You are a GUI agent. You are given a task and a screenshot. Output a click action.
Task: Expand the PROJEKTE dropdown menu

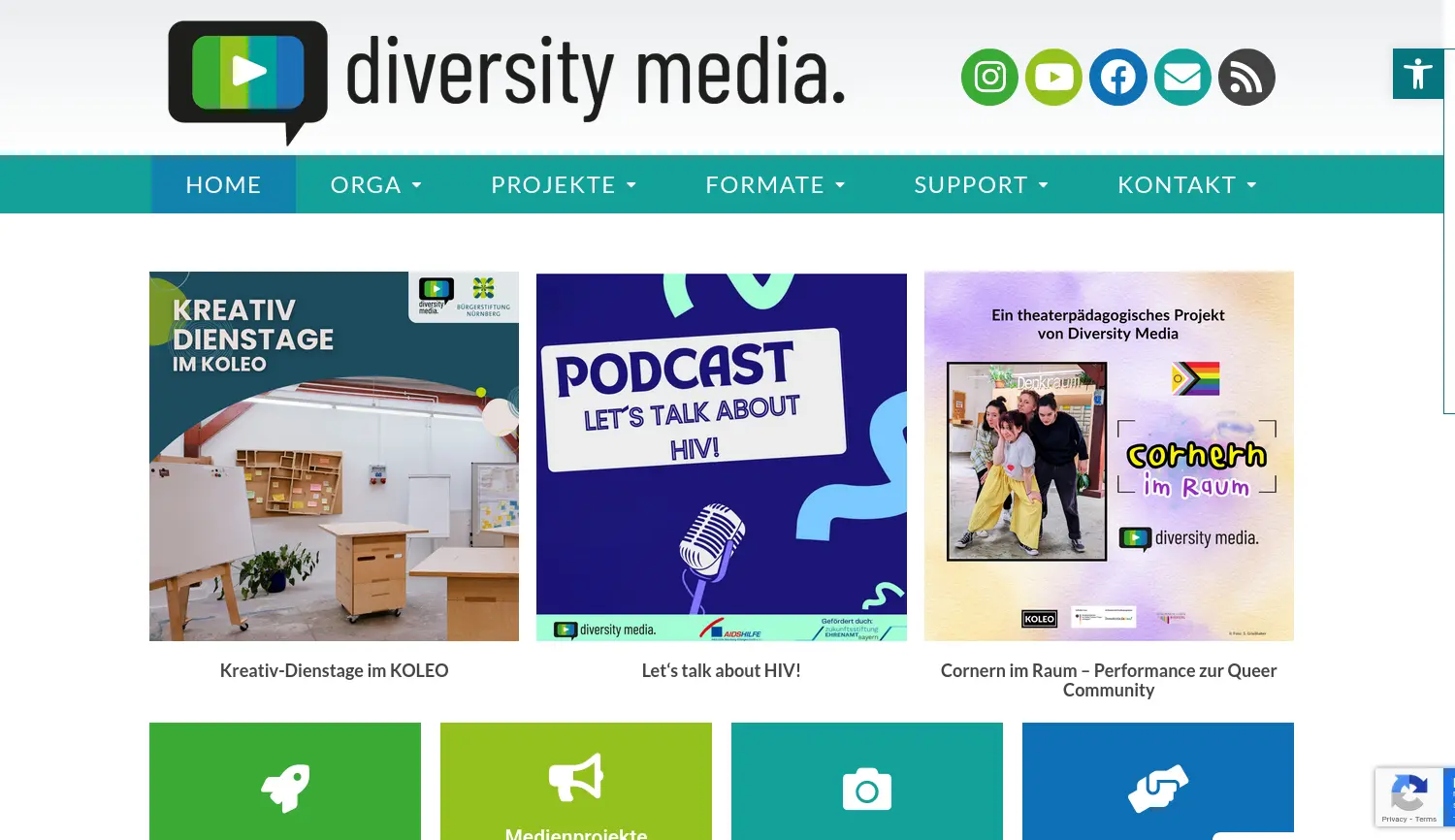(x=563, y=185)
